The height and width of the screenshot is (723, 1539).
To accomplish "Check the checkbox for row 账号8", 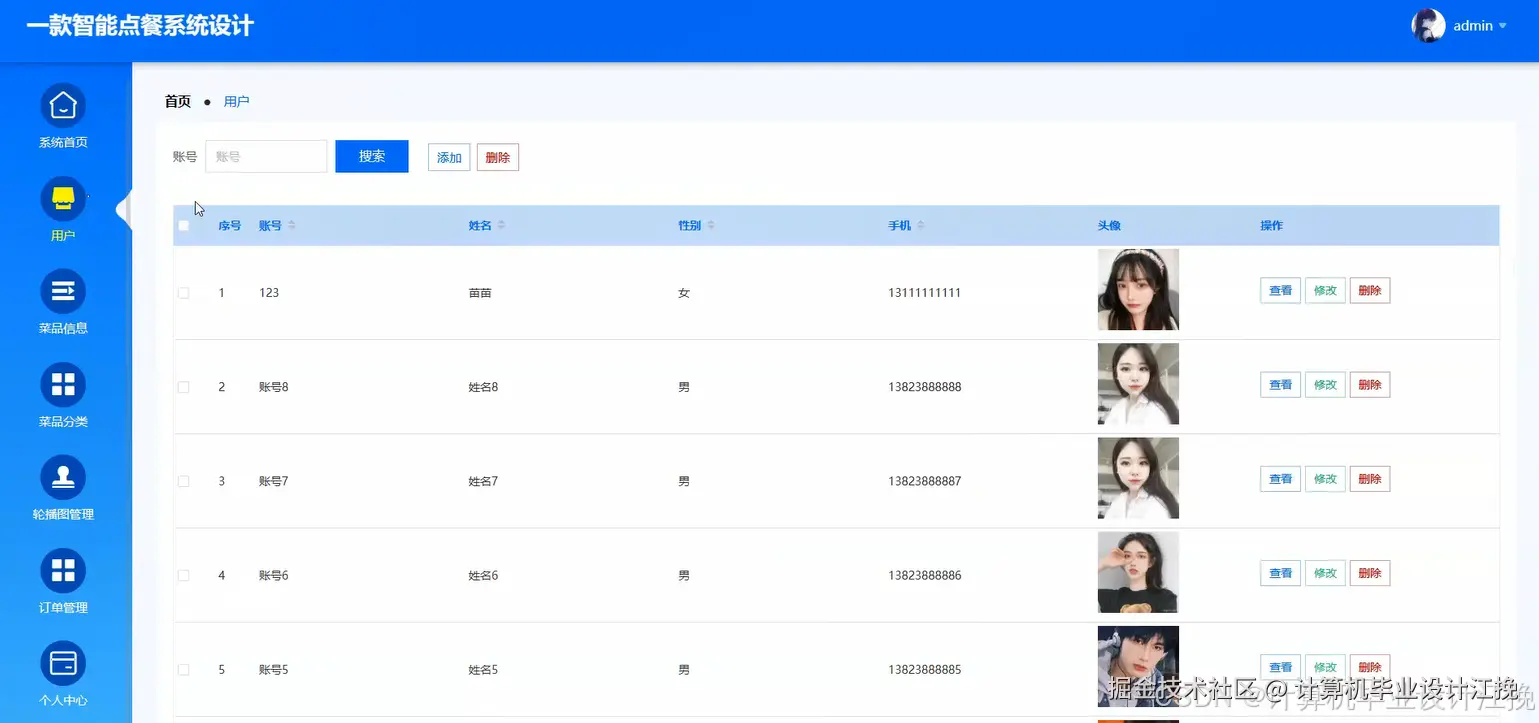I will pos(184,387).
